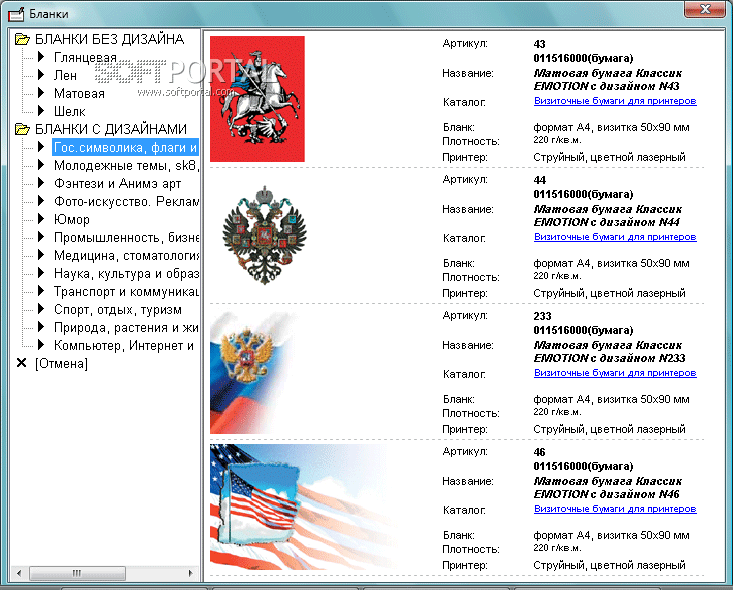Click the [Отмена] cancel item
The width and height of the screenshot is (733, 590).
[x=61, y=363]
